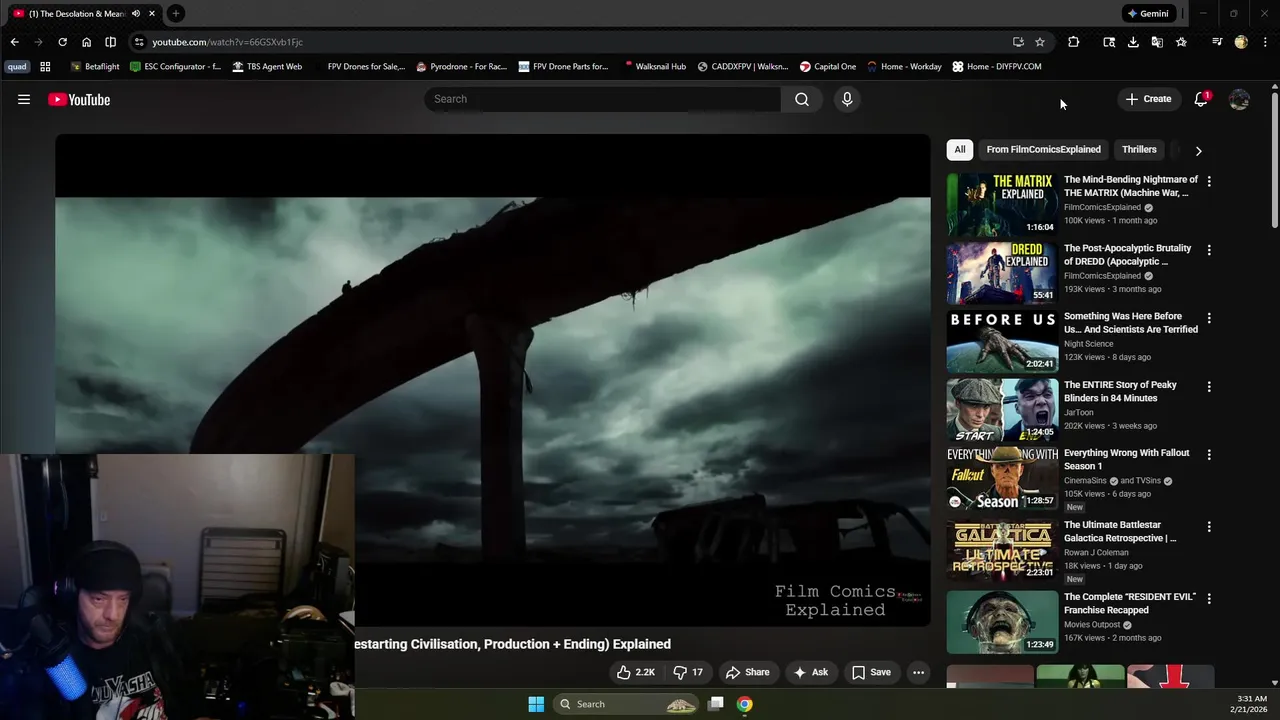Start voice search with the microphone
The width and height of the screenshot is (1280, 720).
click(847, 99)
